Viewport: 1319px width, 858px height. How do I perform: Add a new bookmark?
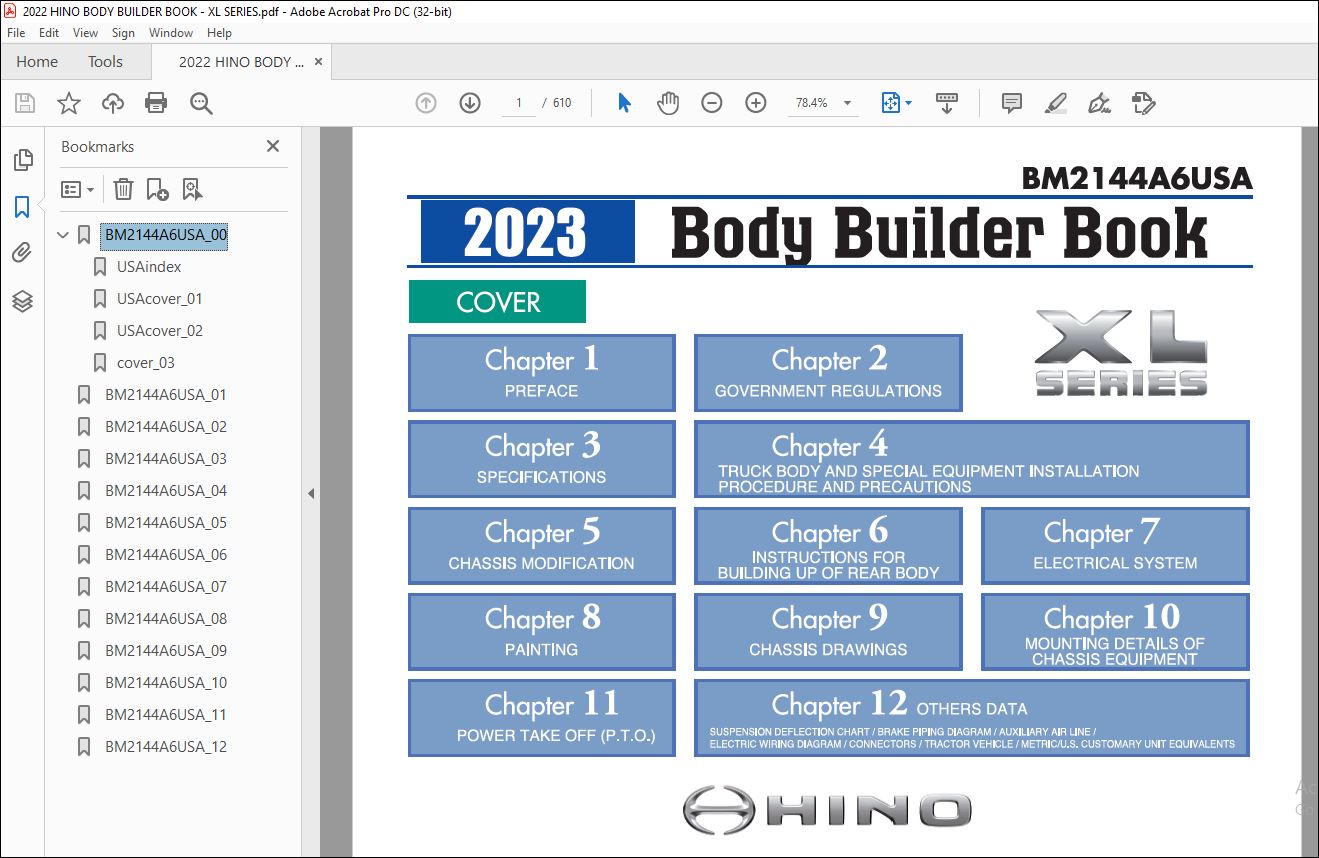[x=157, y=189]
